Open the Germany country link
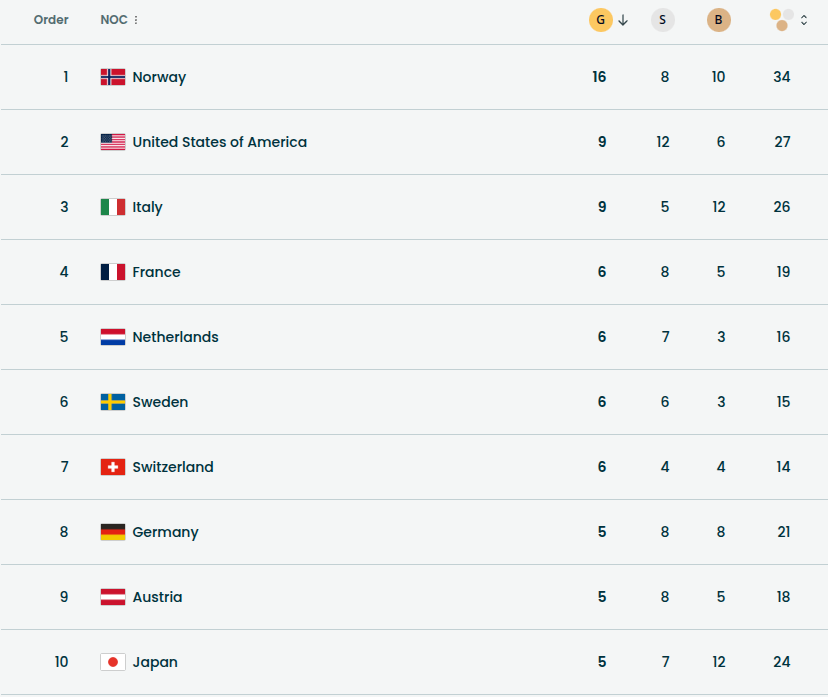 click(x=165, y=532)
